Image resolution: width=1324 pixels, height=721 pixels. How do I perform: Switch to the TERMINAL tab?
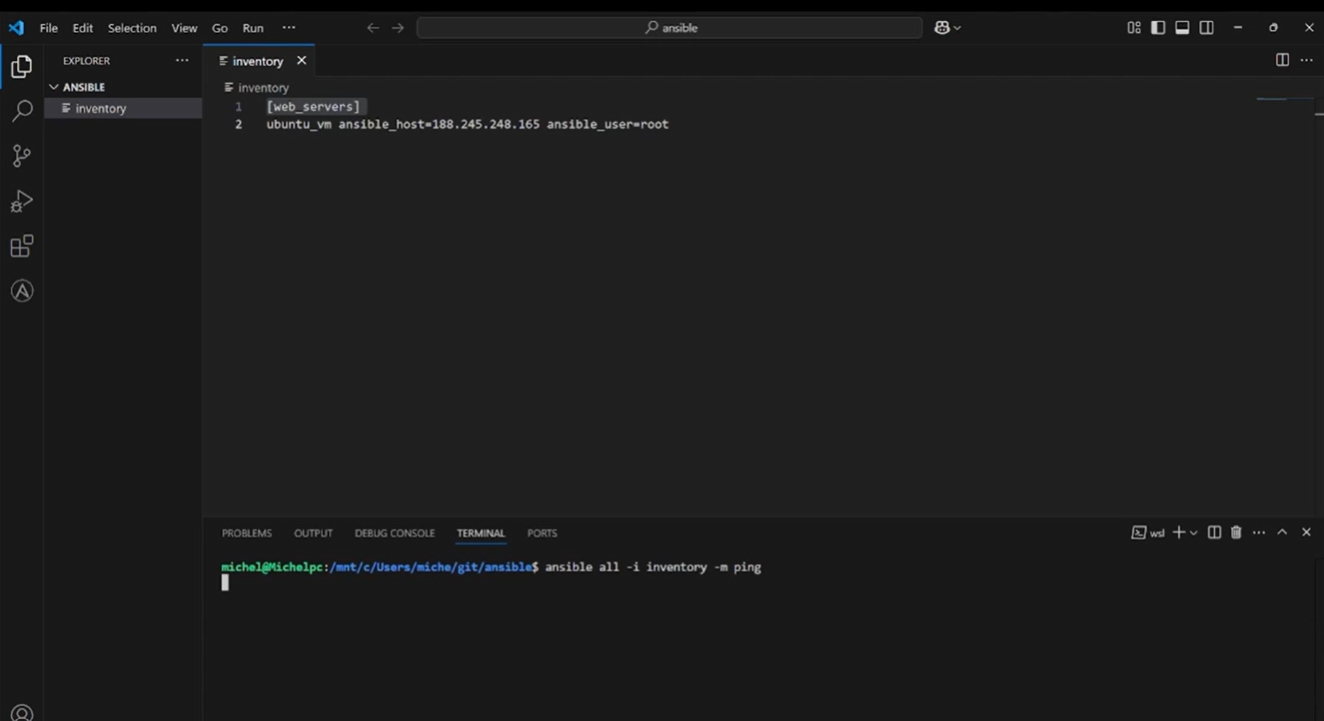(x=481, y=533)
